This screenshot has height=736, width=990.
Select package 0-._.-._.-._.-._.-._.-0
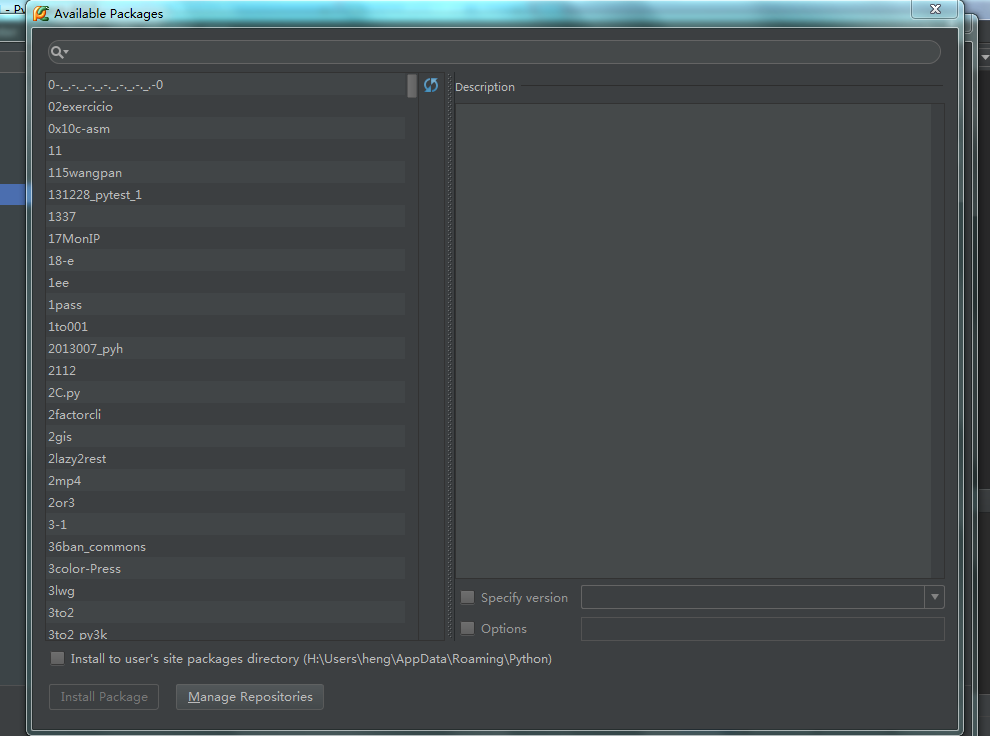click(225, 85)
